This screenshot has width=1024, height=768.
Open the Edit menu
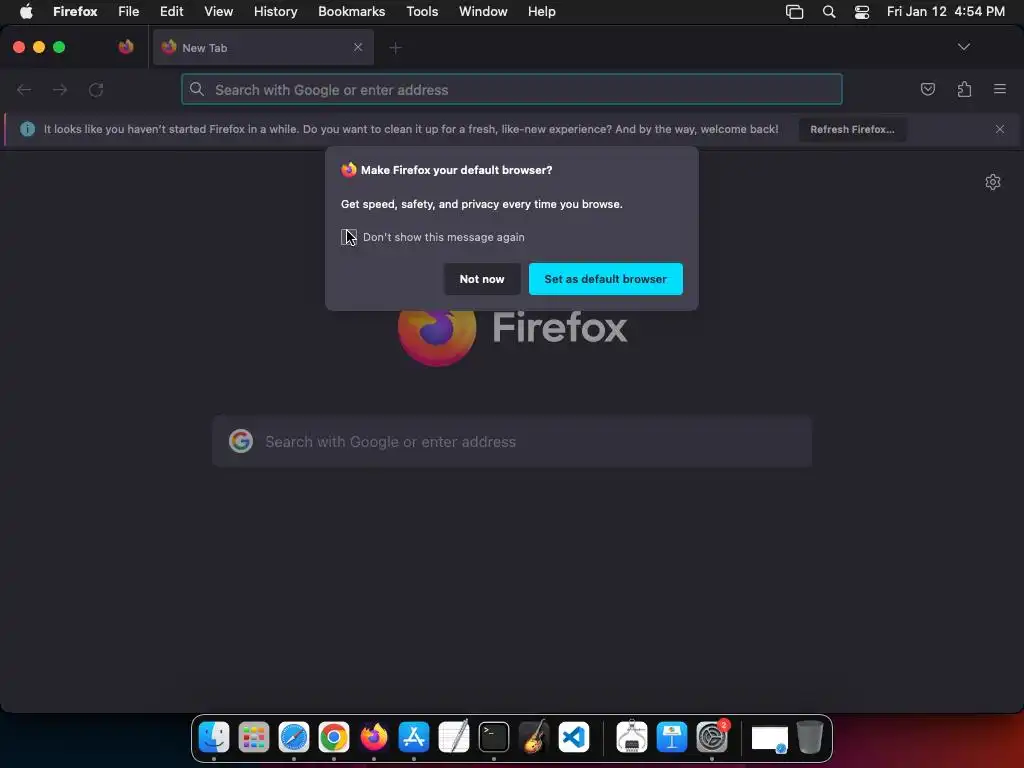[x=172, y=11]
